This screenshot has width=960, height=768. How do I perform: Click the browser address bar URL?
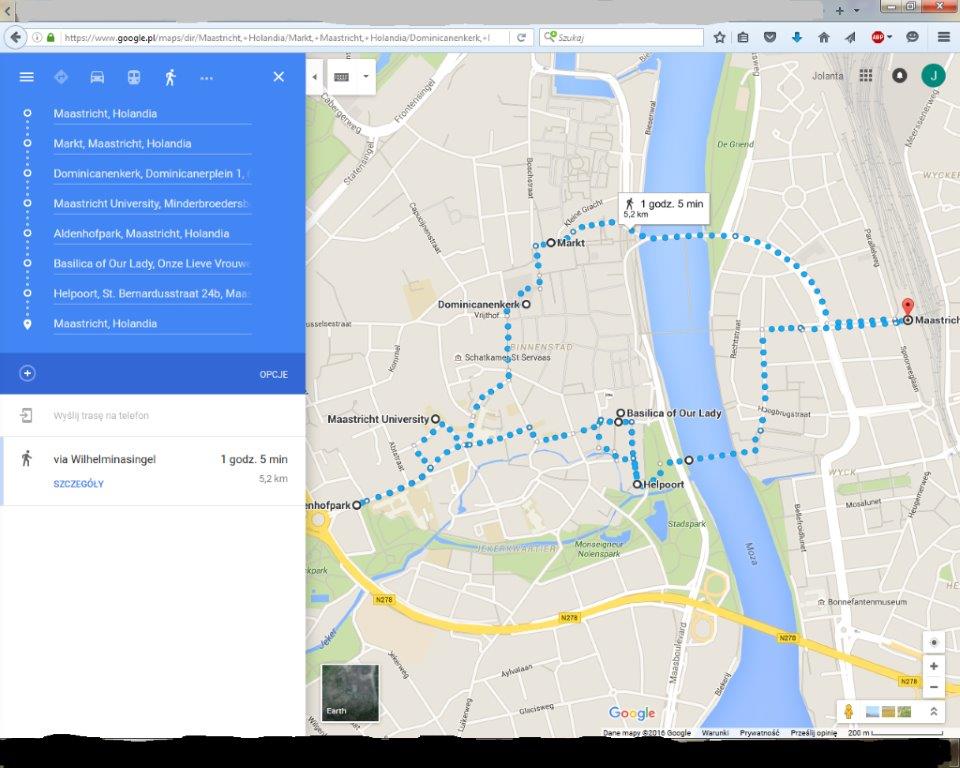coord(277,37)
